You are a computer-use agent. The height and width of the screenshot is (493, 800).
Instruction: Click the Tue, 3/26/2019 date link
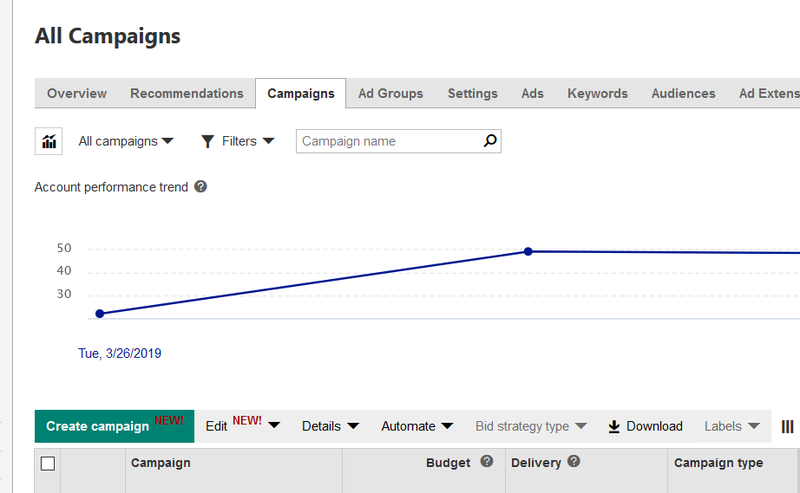point(119,353)
